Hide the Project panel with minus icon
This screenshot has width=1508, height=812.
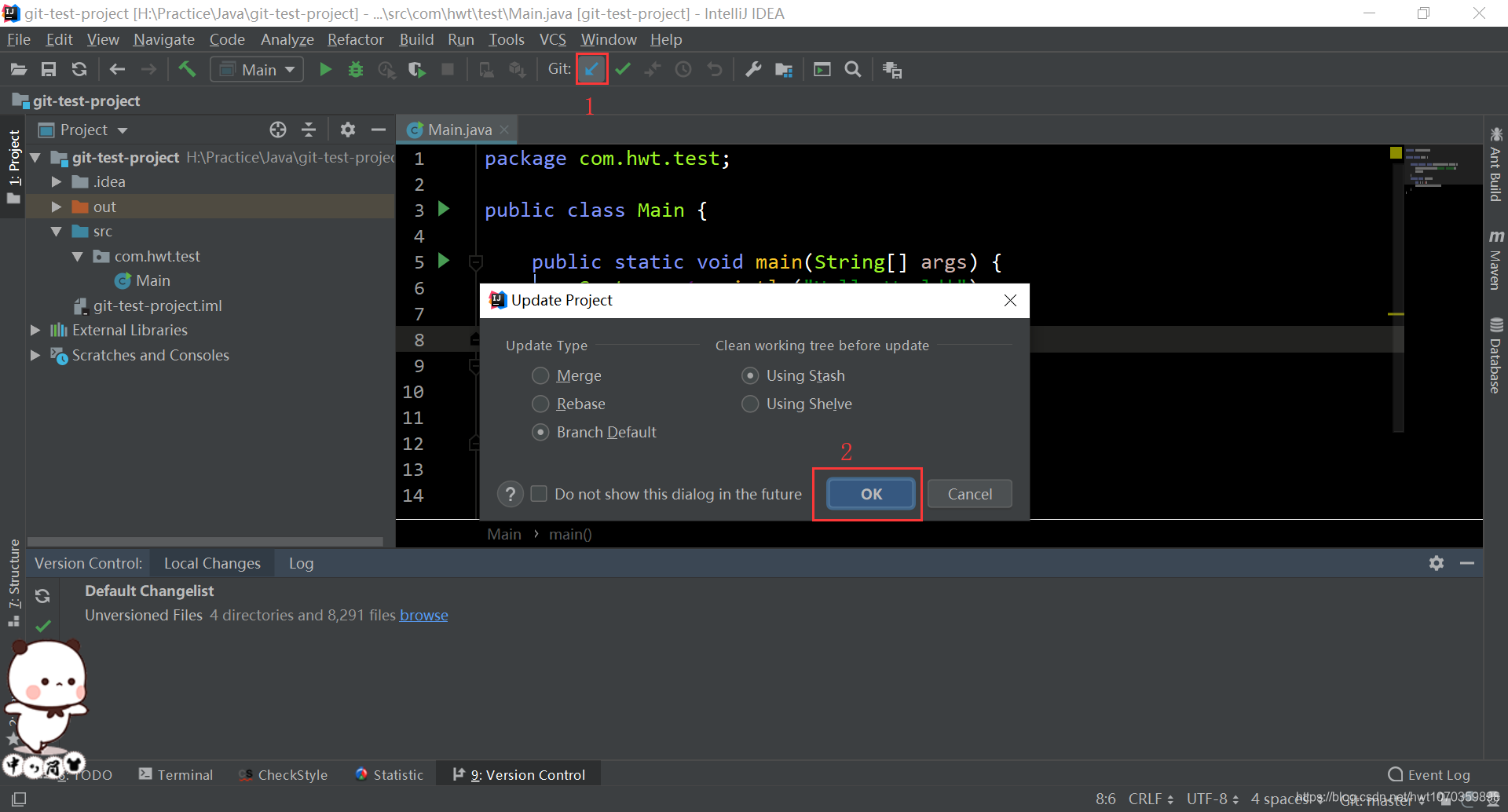coord(379,130)
